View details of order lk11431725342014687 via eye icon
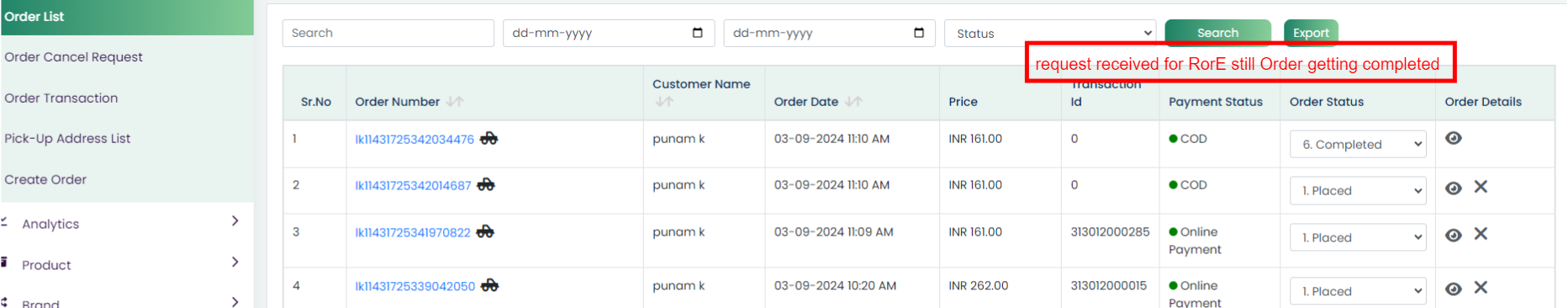 tap(1454, 188)
